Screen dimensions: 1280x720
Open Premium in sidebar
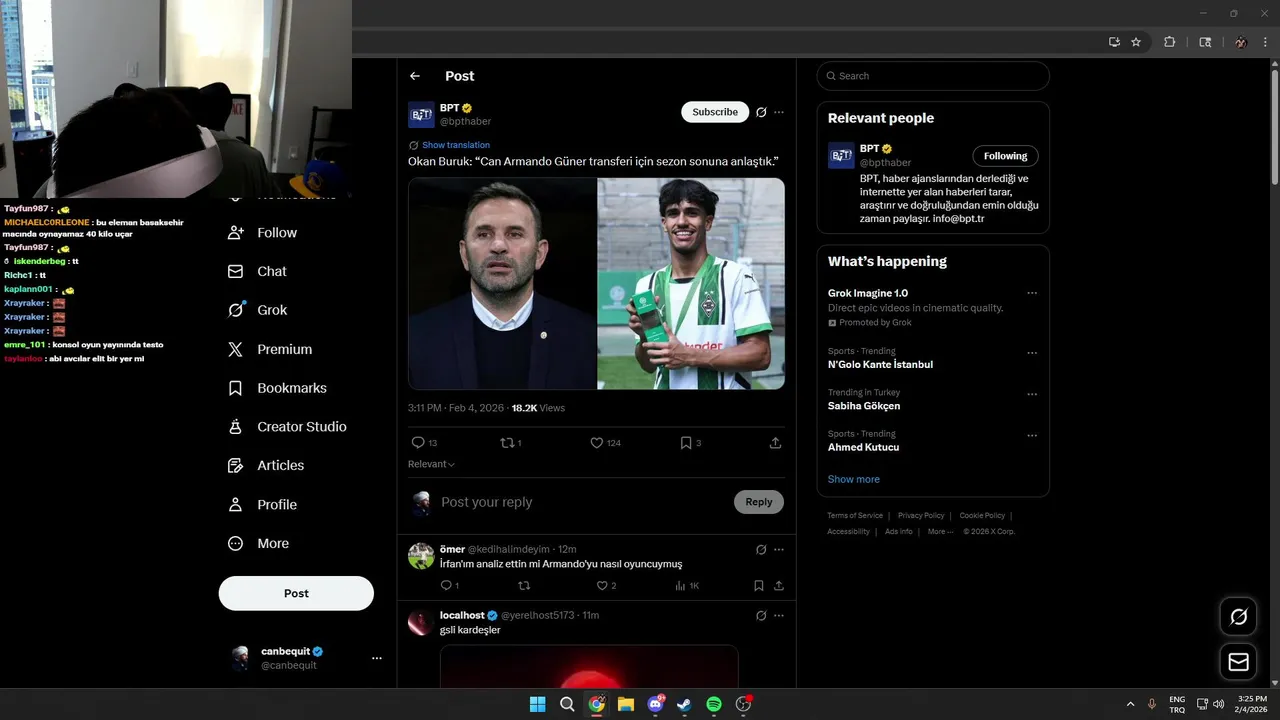[x=270, y=349]
